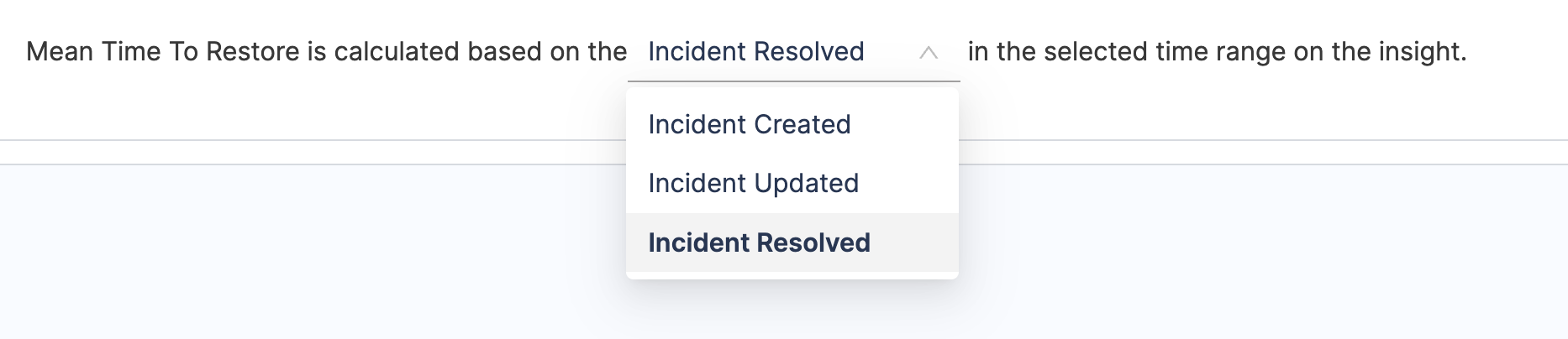Choose Incident Updated from the list
Viewport: 1568px width, 339px height.
pyautogui.click(x=753, y=183)
